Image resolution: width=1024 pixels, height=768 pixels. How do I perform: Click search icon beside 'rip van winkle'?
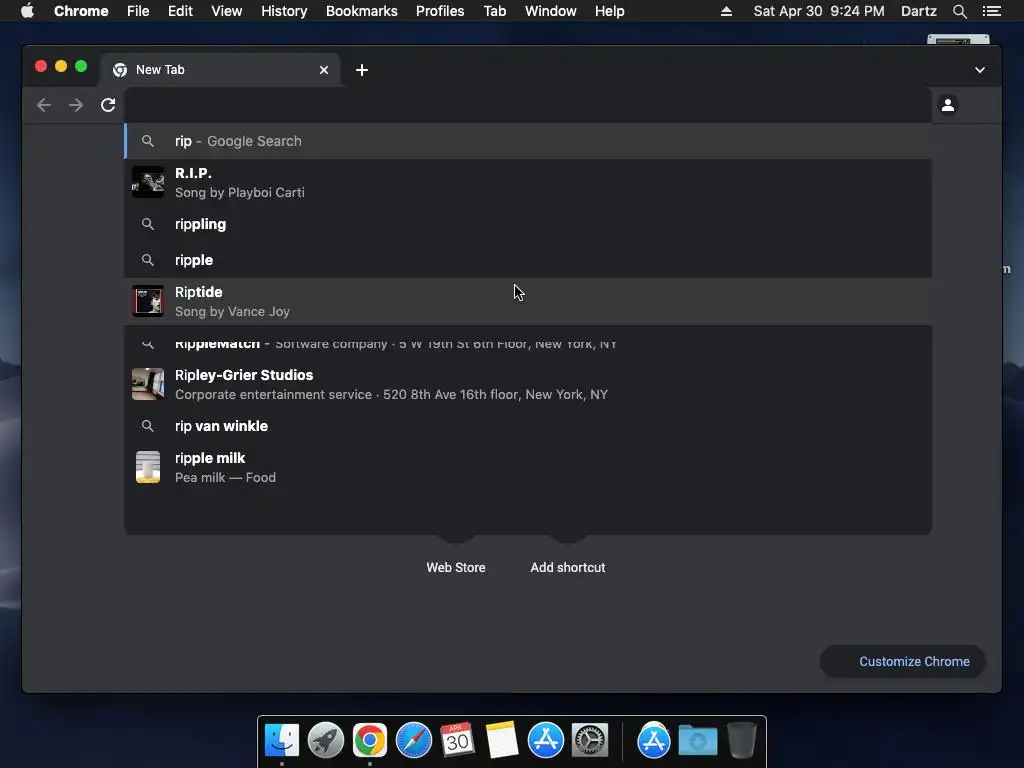pyautogui.click(x=148, y=426)
